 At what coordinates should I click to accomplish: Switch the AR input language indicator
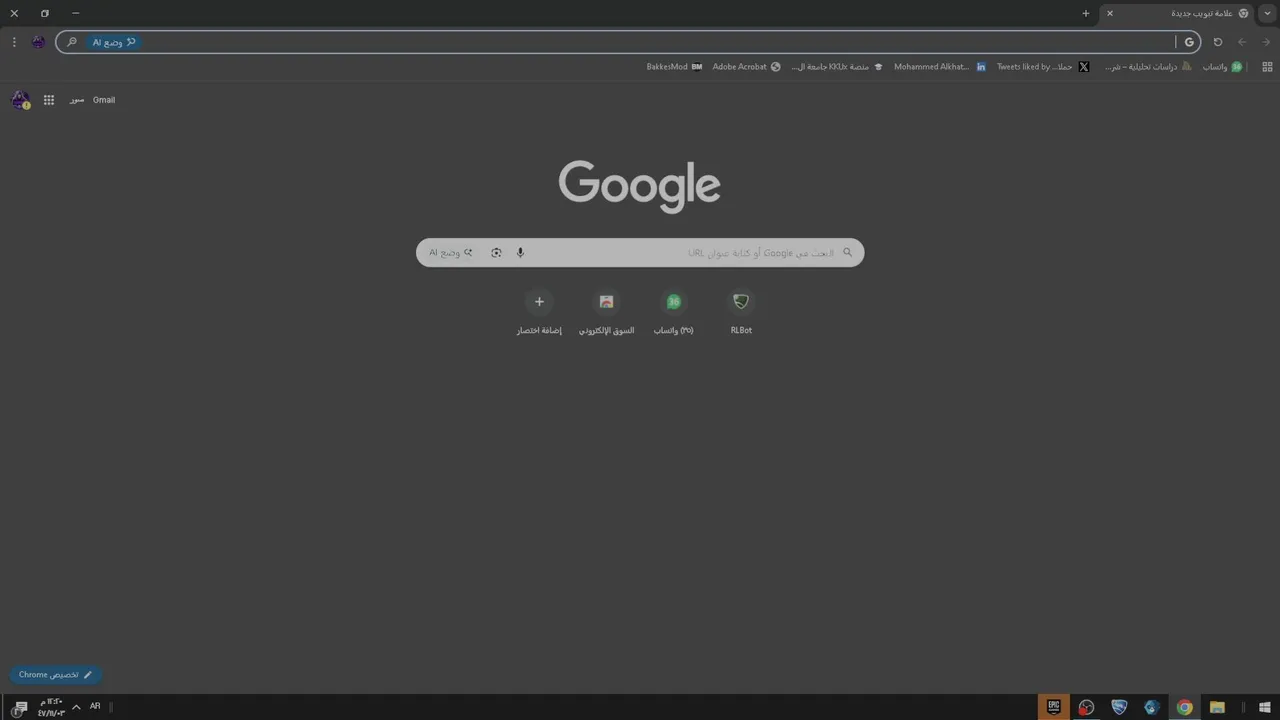[95, 706]
